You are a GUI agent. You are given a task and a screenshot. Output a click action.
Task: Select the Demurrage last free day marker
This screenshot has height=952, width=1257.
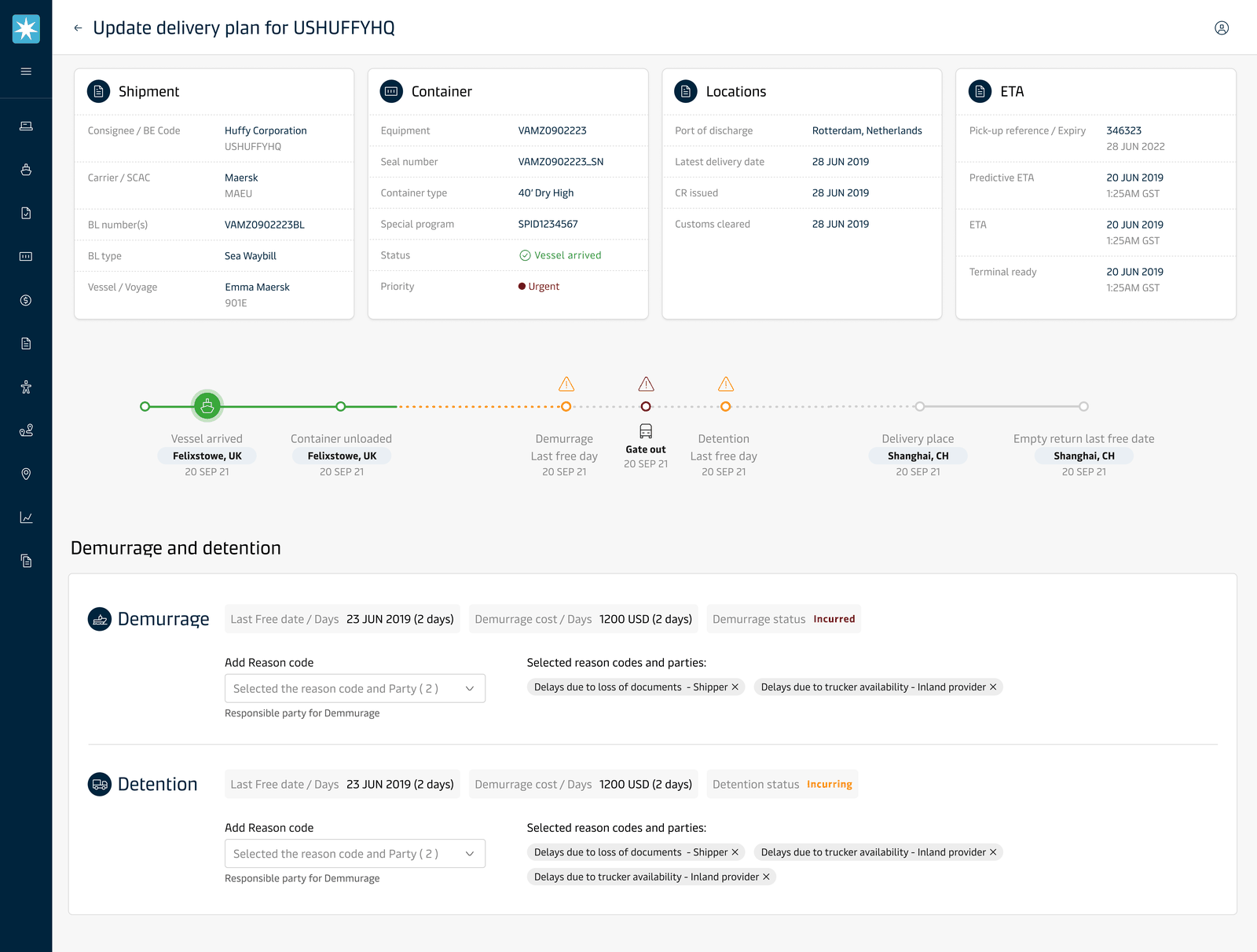point(566,406)
